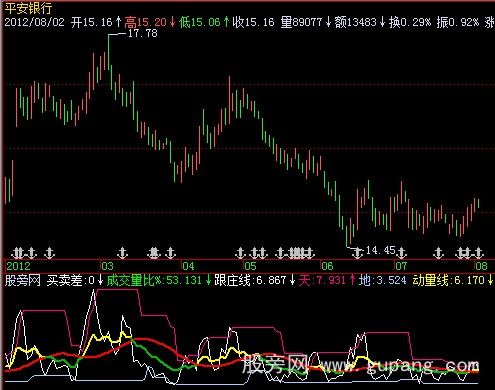The width and height of the screenshot is (495, 390).
Task: Click the amplitude value 振0.92%
Action: (x=458, y=22)
